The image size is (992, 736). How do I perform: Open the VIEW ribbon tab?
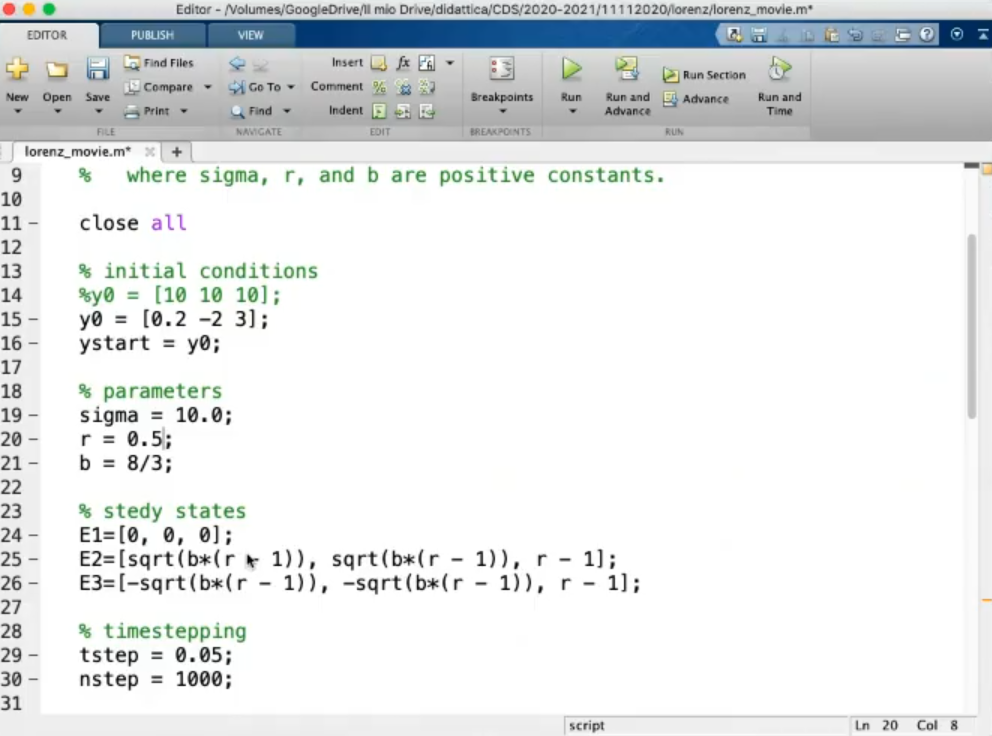tap(250, 35)
